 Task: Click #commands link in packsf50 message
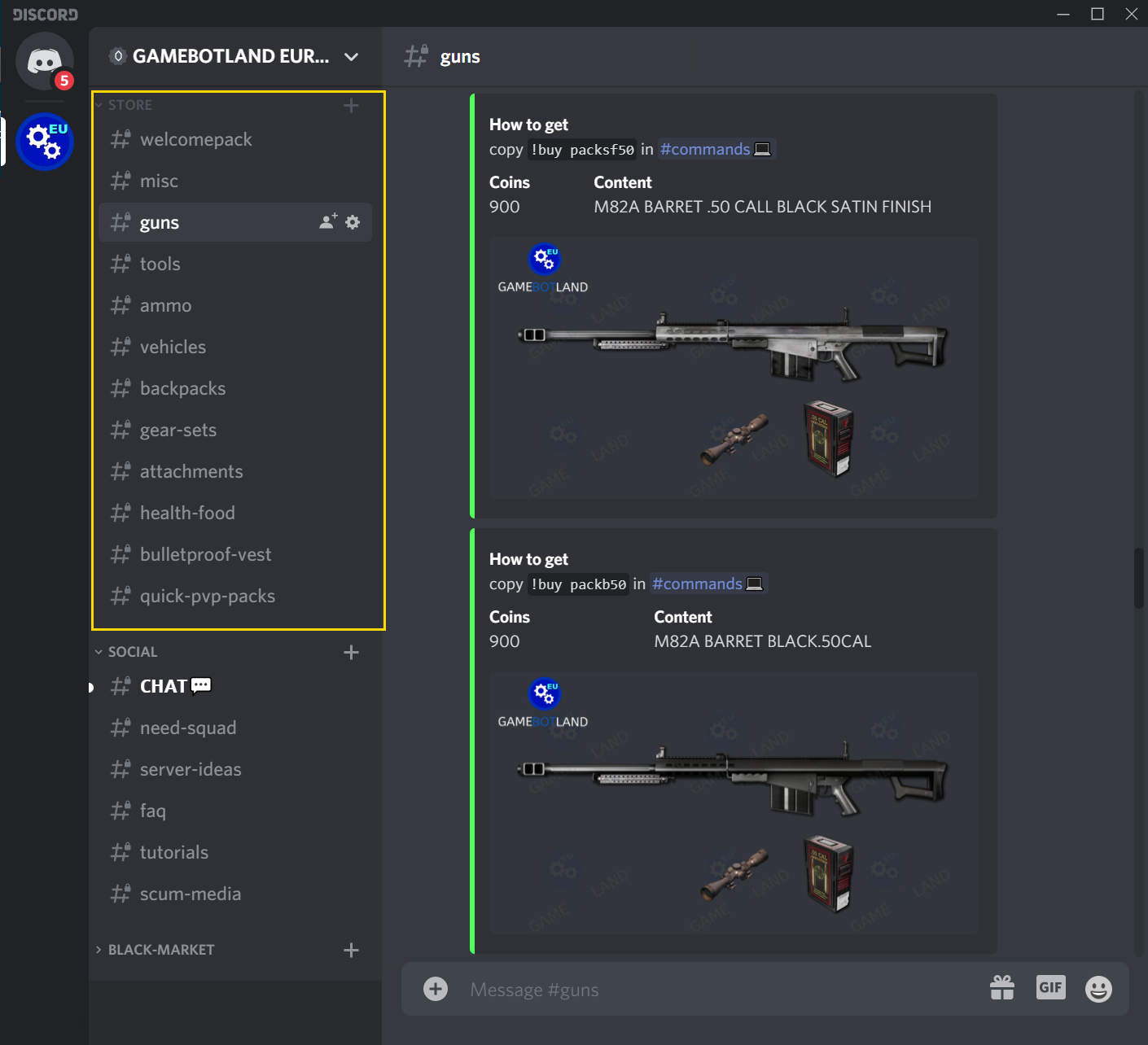715,149
